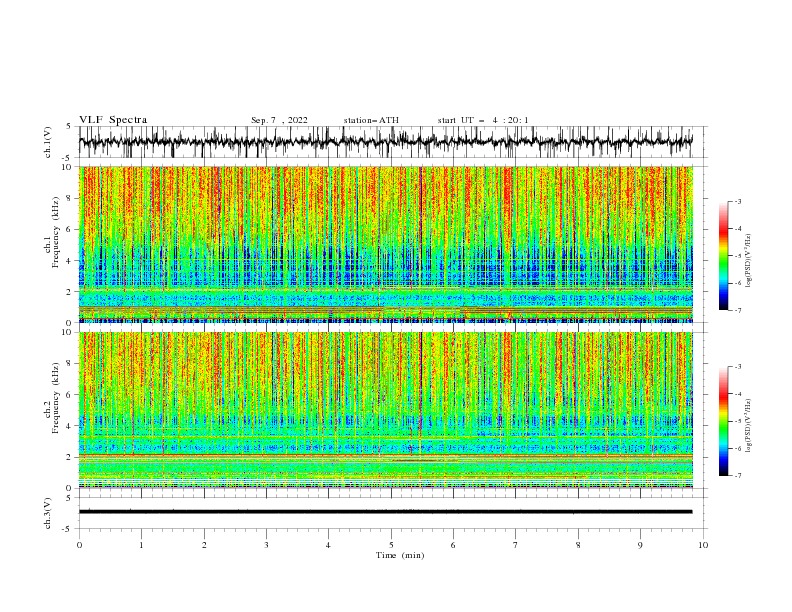Image resolution: width=792 pixels, height=612 pixels.
Task: Click the "ch.3(V)" axis label
Action: click(x=48, y=513)
